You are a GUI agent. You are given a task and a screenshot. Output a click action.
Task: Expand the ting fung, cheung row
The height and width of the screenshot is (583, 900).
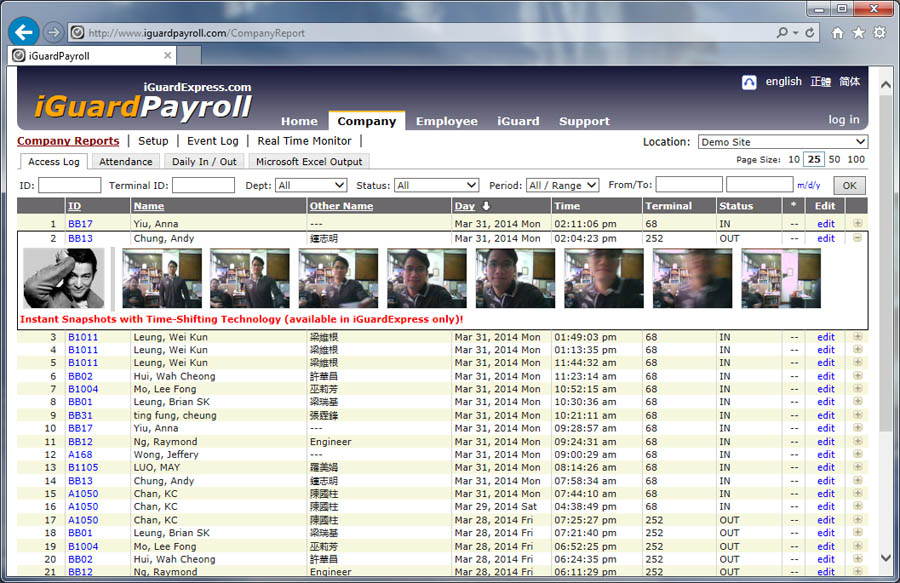click(857, 414)
